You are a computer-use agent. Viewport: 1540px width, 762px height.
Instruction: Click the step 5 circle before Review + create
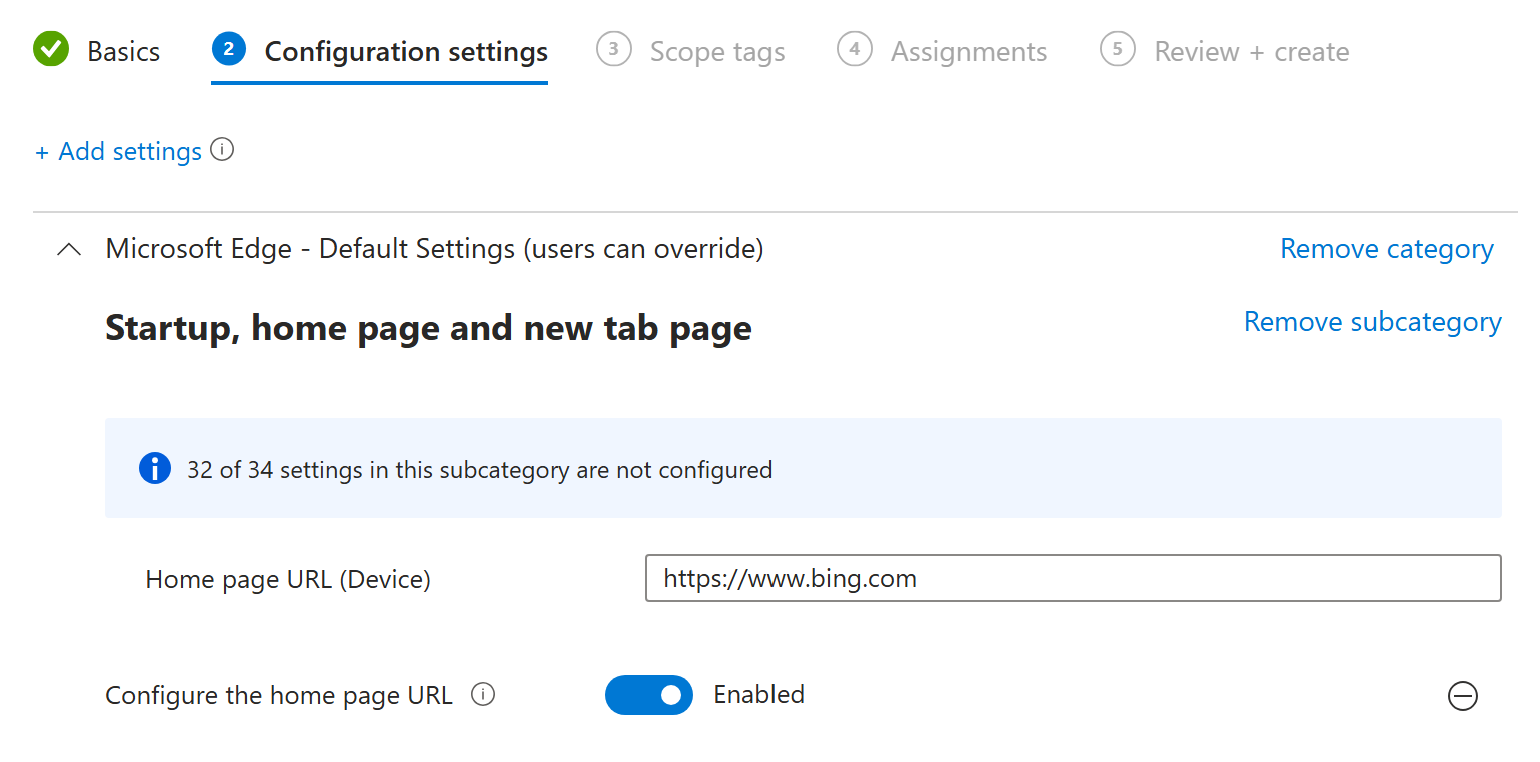1118,50
